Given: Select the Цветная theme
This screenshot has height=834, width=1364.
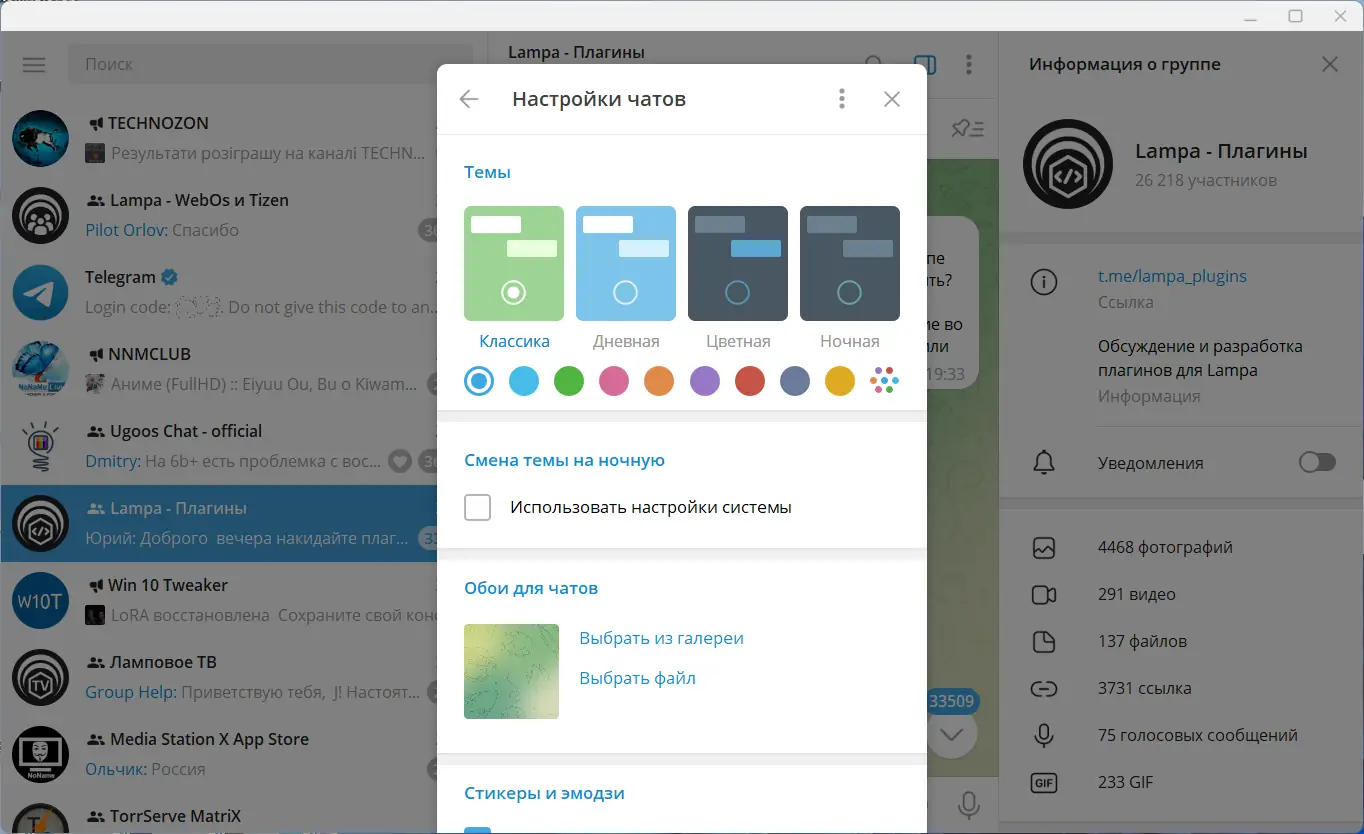Looking at the screenshot, I should [x=738, y=263].
